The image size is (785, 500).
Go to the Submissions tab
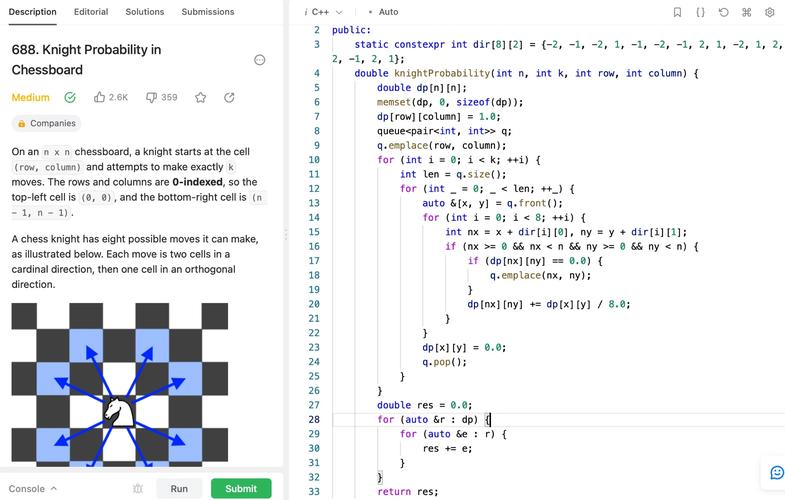[x=208, y=12]
